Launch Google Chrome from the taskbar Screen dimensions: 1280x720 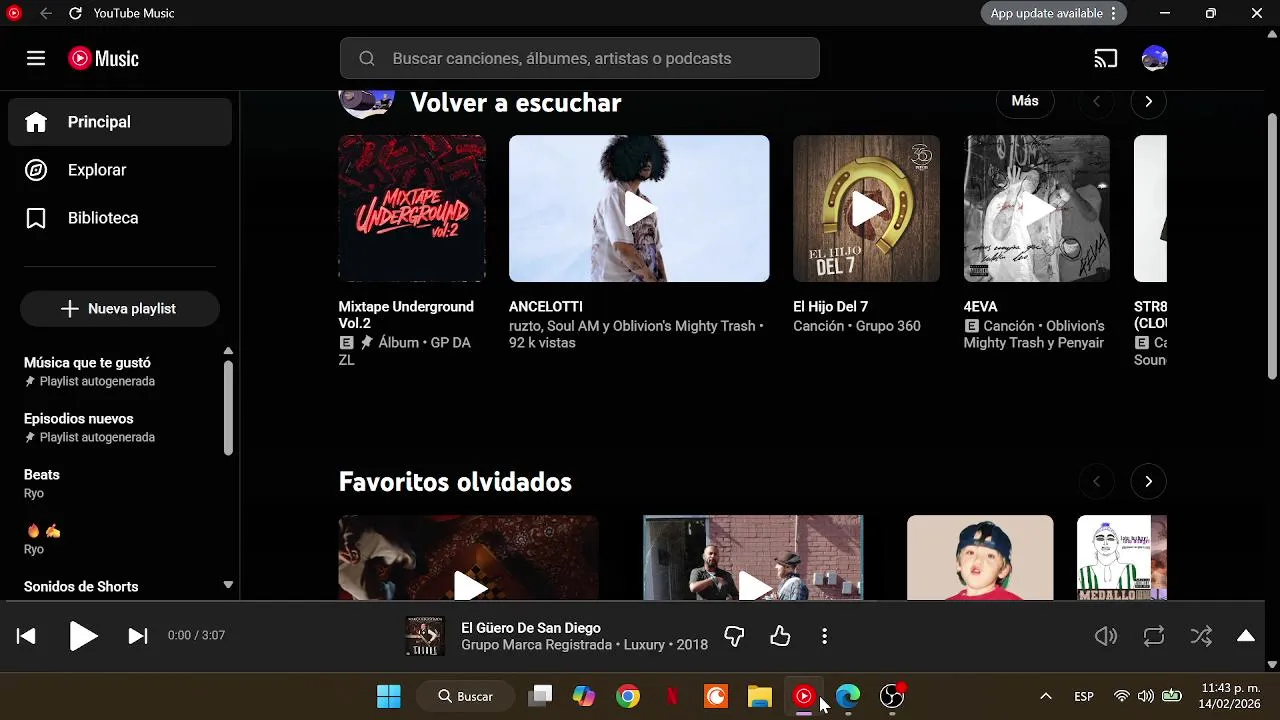[x=628, y=696]
